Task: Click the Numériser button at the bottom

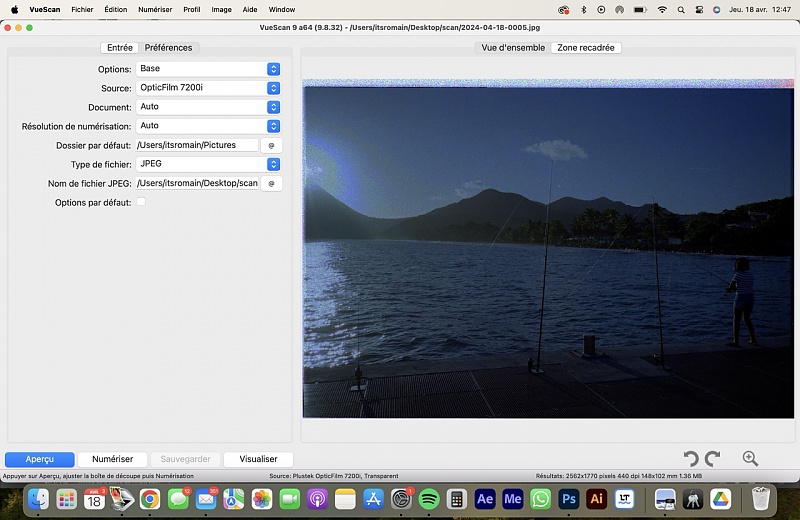Action: (112, 459)
